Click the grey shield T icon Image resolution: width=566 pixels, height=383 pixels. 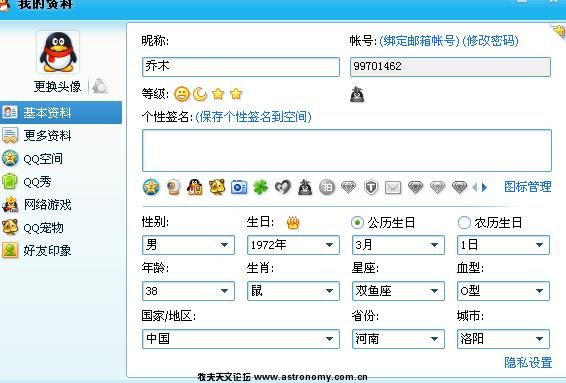pos(371,187)
